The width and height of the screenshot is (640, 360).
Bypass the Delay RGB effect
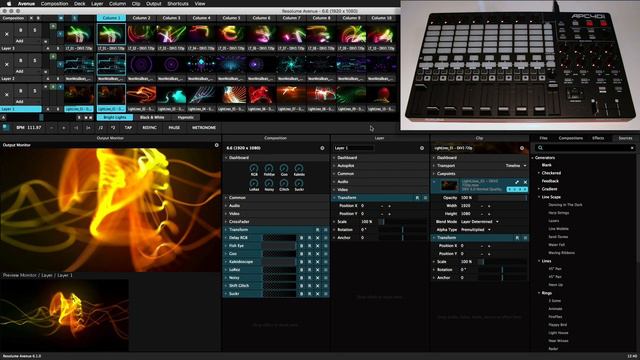coord(302,238)
